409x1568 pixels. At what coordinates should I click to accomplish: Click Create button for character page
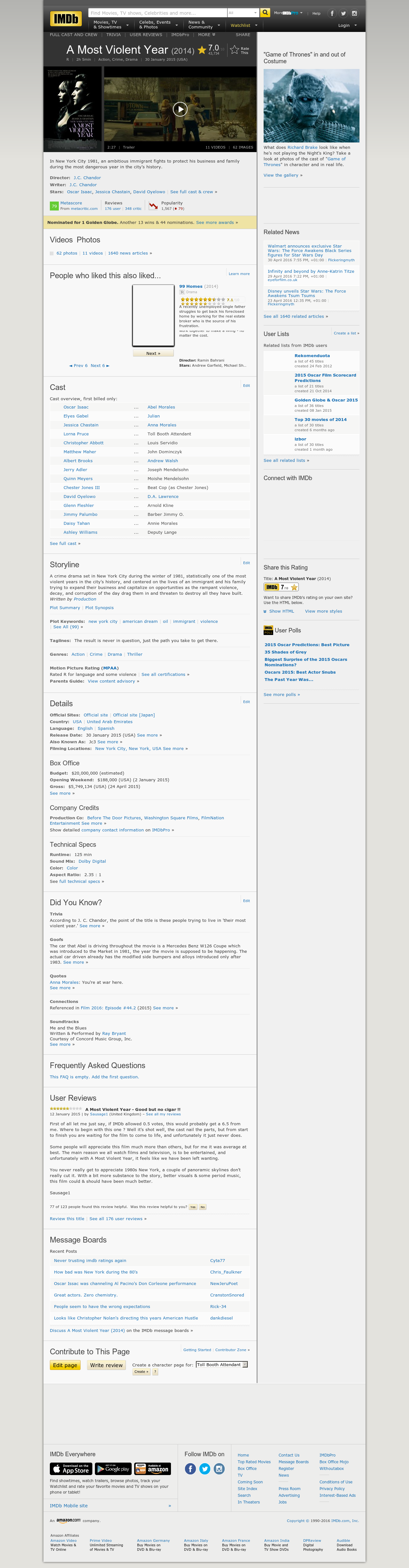(141, 1371)
